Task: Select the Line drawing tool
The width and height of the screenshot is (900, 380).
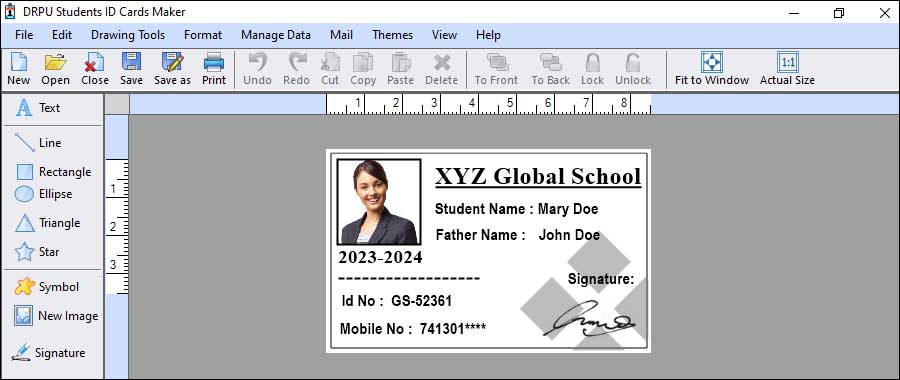Action: (38, 142)
